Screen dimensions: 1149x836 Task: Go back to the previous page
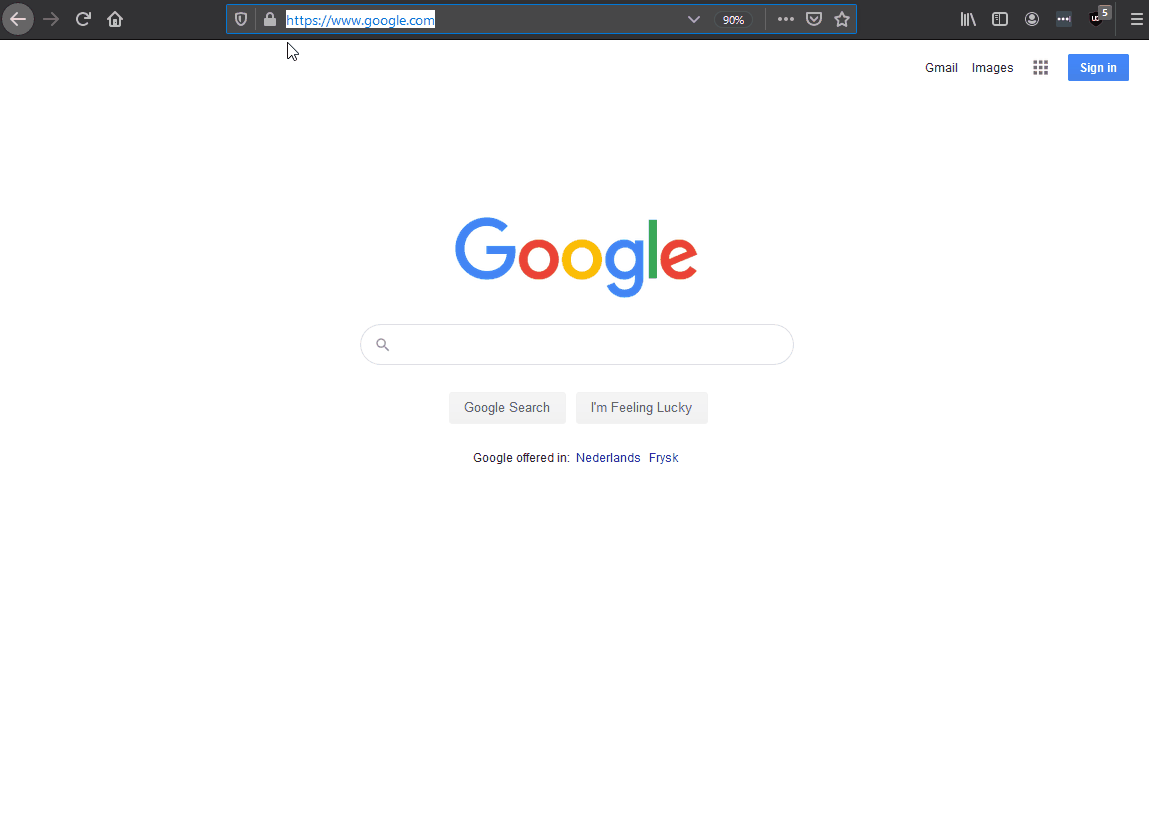coord(18,19)
